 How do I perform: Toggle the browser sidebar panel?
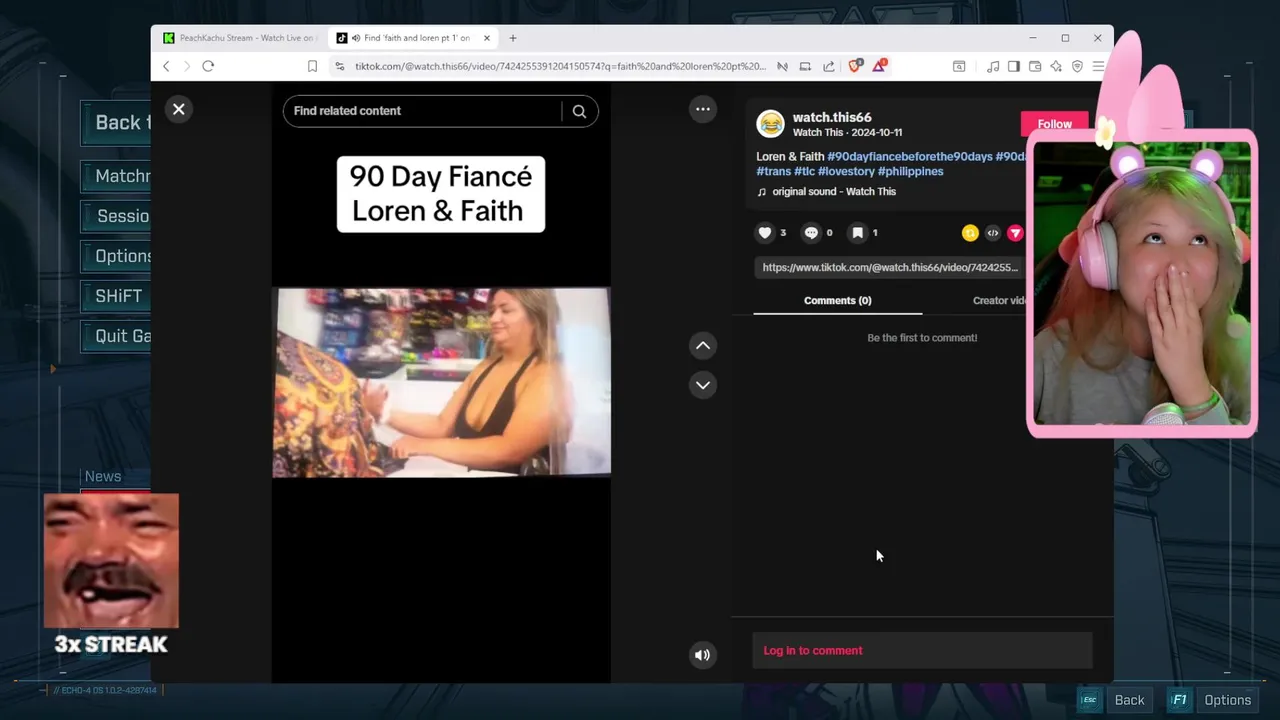pyautogui.click(x=1013, y=66)
